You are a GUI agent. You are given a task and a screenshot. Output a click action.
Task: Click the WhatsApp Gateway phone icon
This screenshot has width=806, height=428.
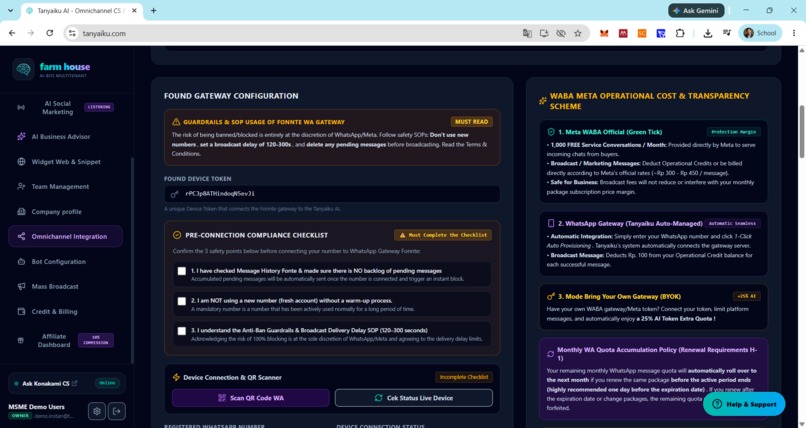[x=551, y=224]
